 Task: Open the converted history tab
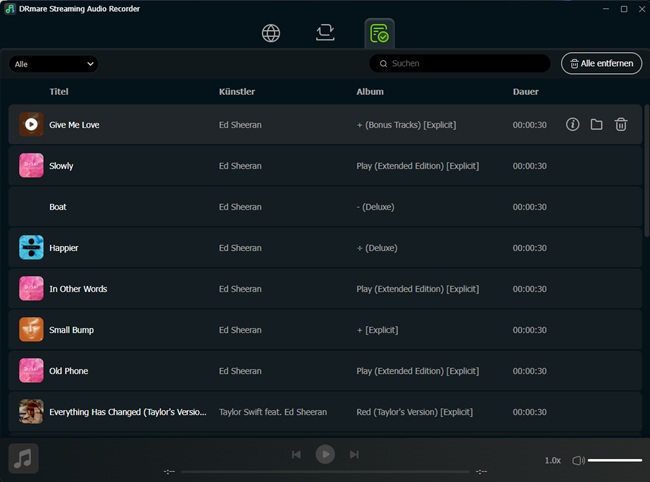coord(379,33)
